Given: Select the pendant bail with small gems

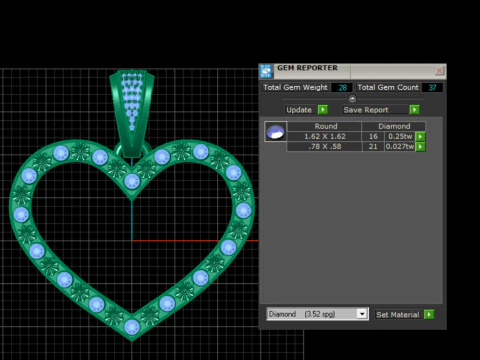Looking at the screenshot, I should click(132, 113).
